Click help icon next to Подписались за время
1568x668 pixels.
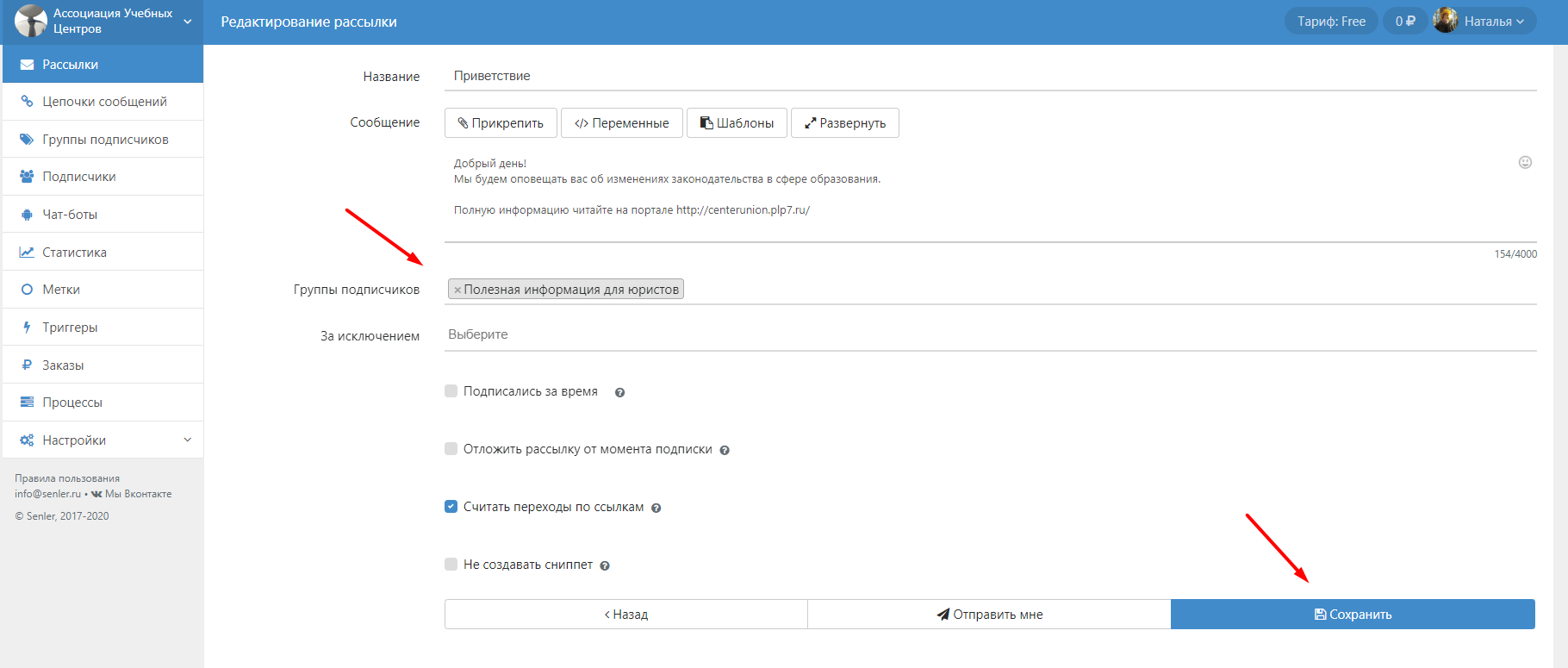click(619, 392)
